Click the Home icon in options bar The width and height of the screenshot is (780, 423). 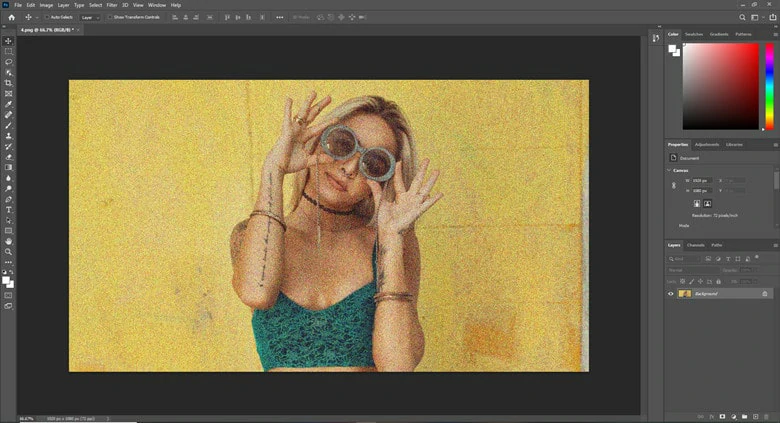[x=11, y=17]
